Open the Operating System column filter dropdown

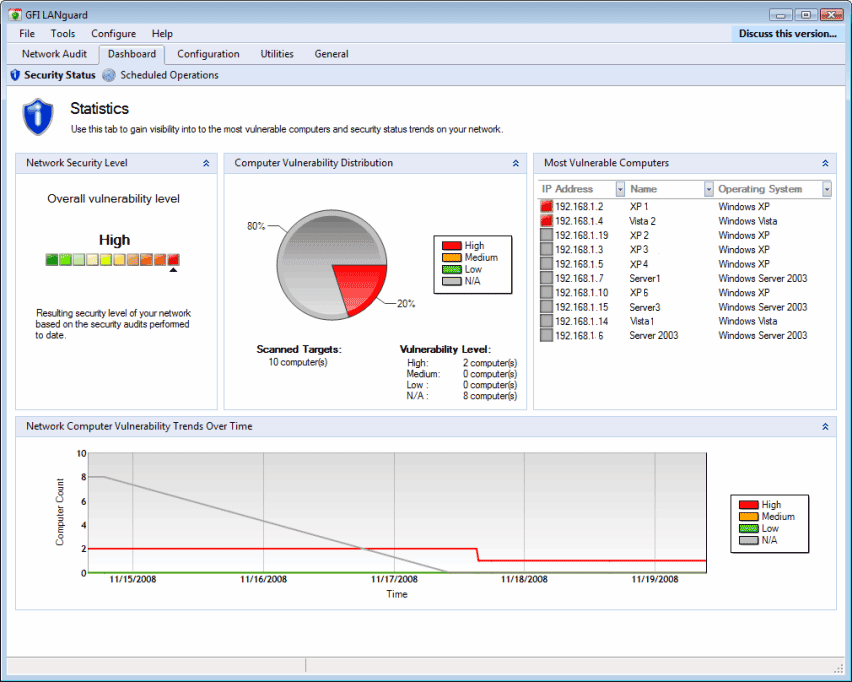click(826, 189)
